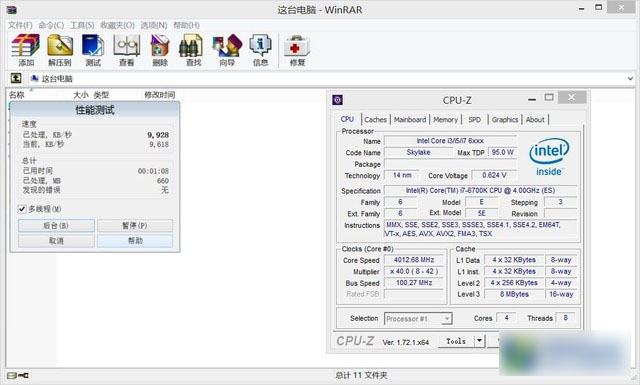This screenshot has height=385, width=640.
Task: Click the Modified (修改时间) column header
Action: click(160, 95)
